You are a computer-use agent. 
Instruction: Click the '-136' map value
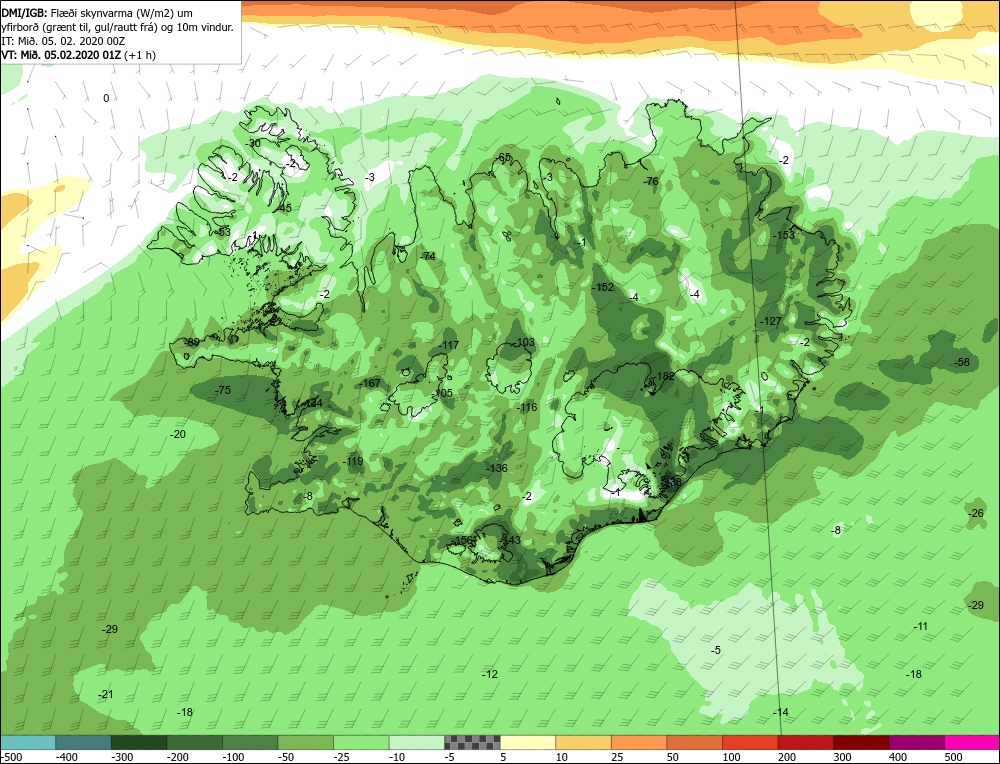[497, 468]
